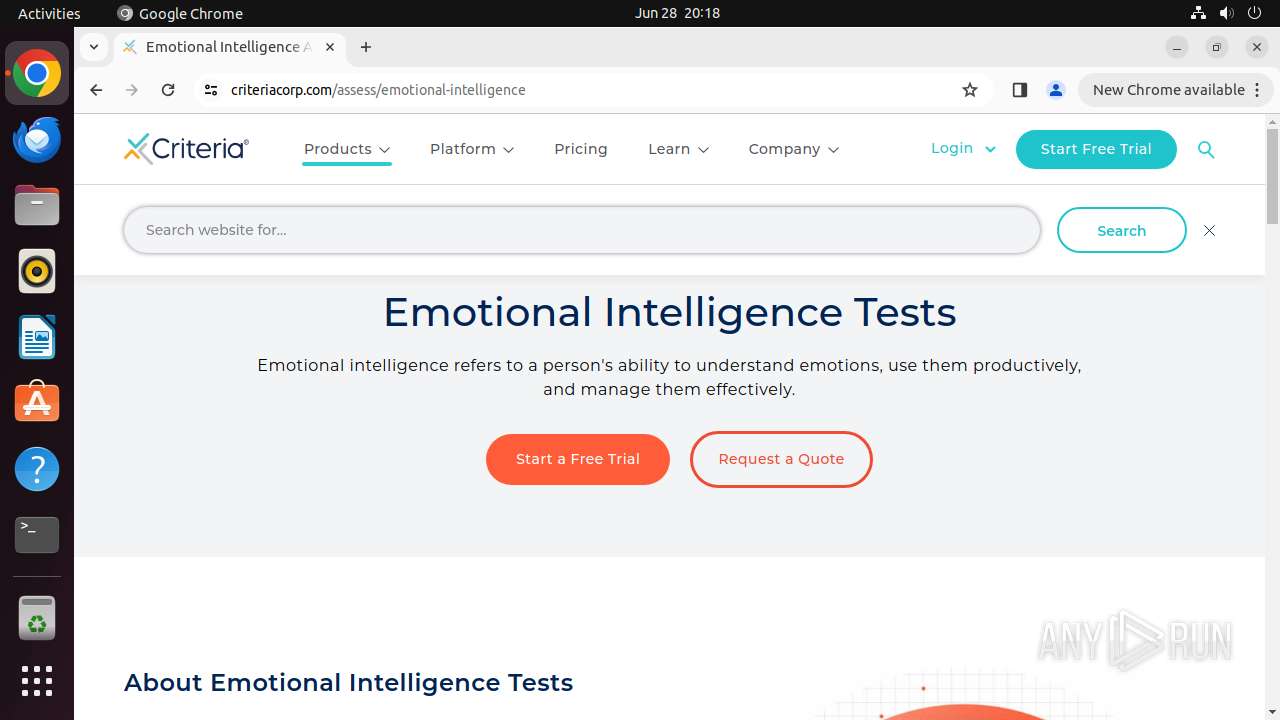
Task: Launch Terminal from the dock
Action: click(37, 535)
